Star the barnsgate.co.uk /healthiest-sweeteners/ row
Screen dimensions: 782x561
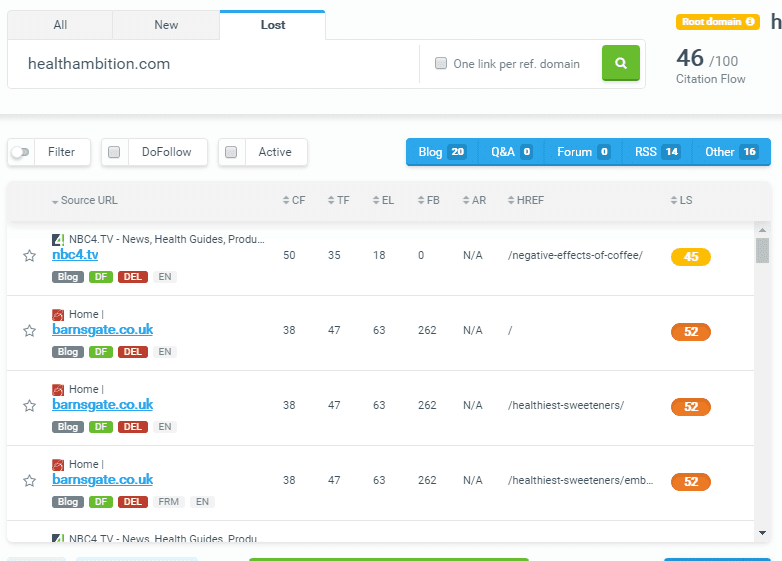(29, 405)
